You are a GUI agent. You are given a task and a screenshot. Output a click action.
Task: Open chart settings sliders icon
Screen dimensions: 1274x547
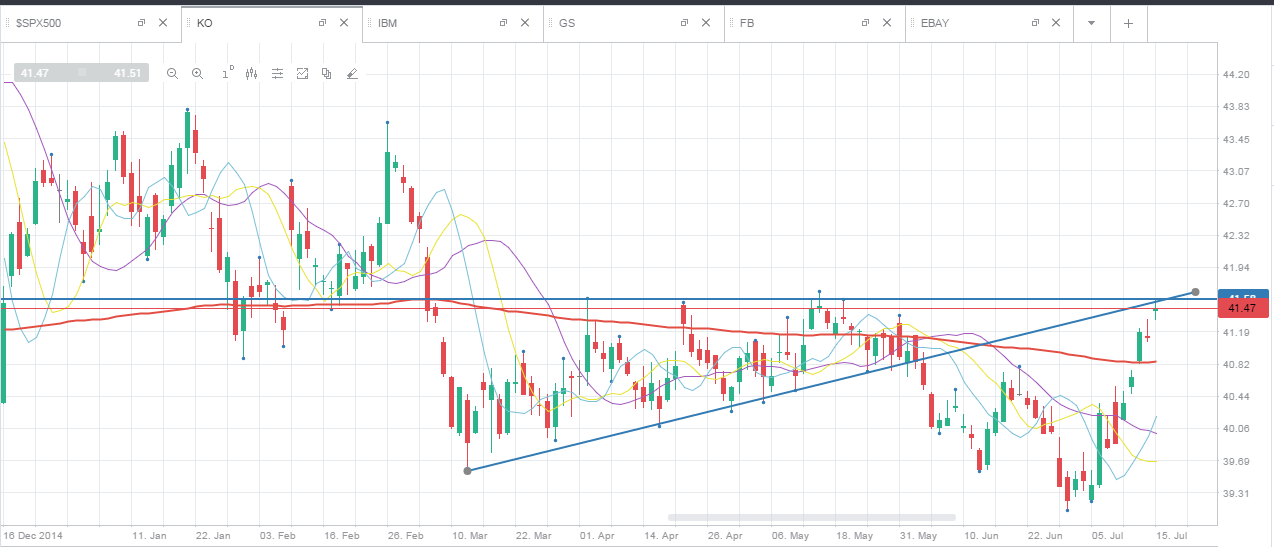coord(277,73)
